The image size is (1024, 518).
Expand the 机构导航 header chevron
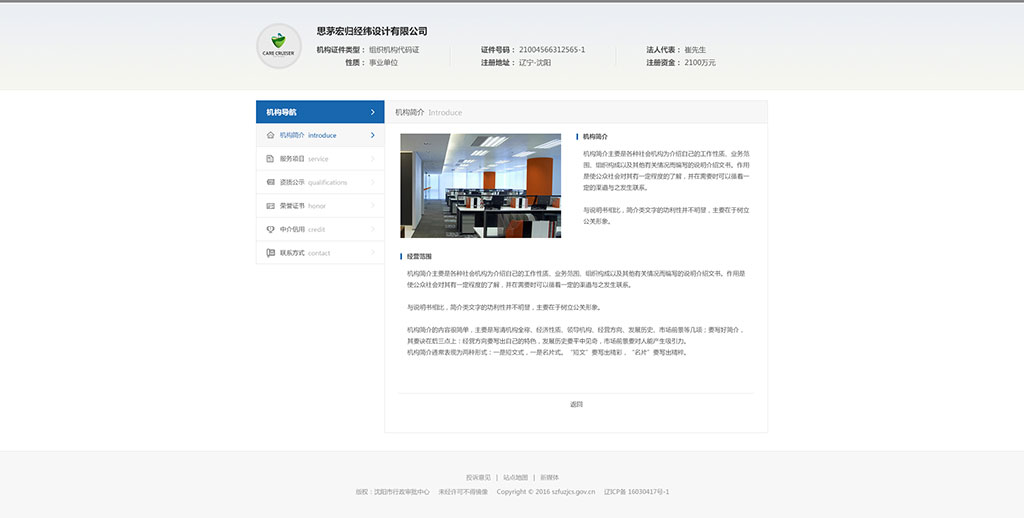point(373,112)
